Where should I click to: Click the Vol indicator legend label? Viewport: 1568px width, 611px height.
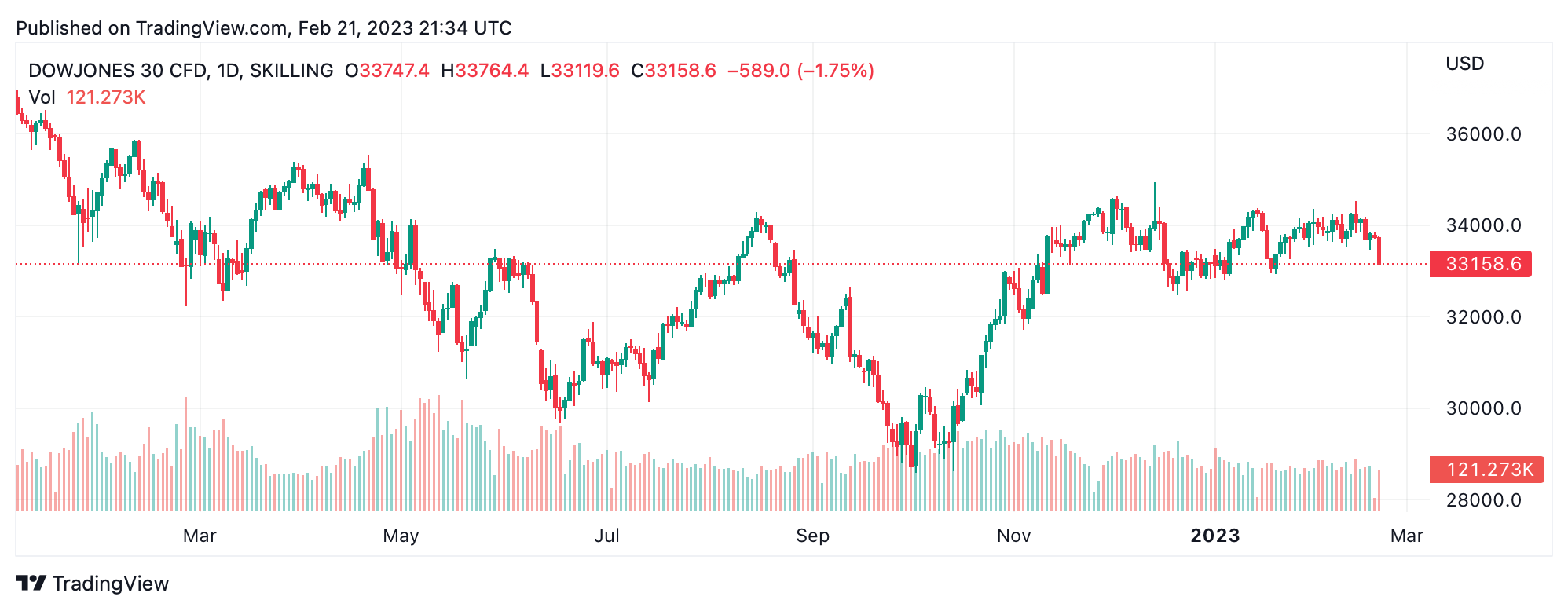coord(42,97)
